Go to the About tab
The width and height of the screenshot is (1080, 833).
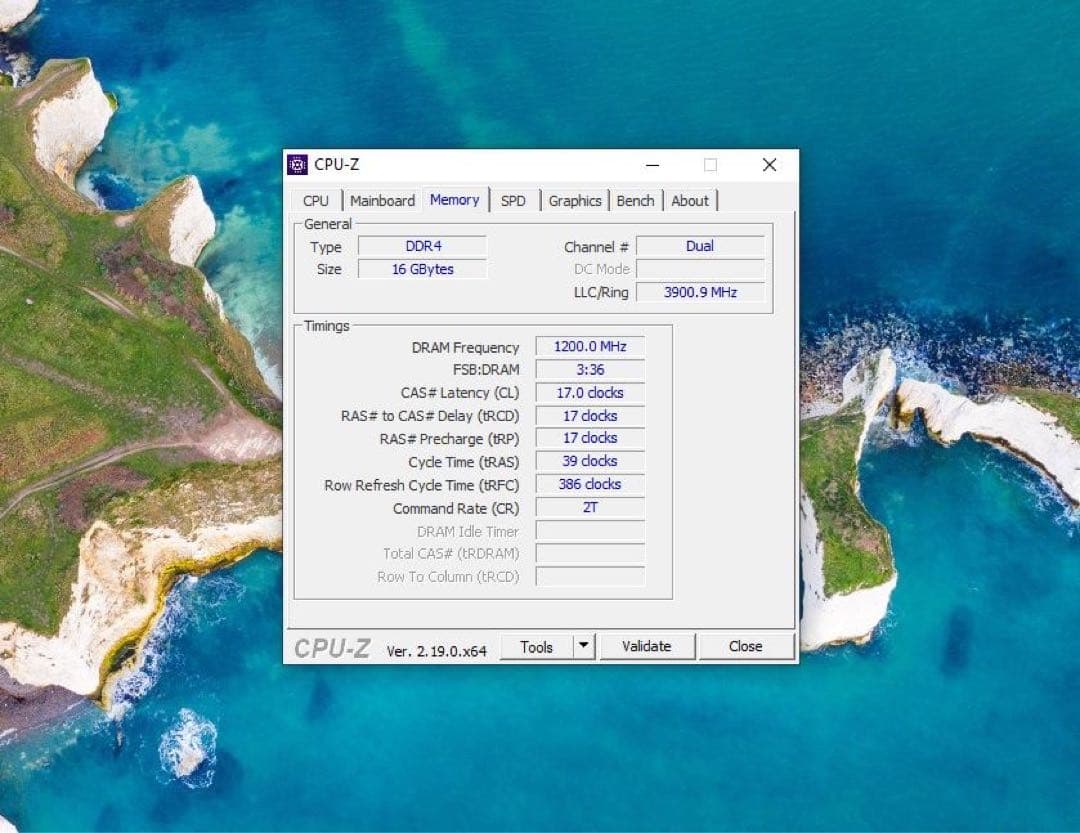point(689,200)
